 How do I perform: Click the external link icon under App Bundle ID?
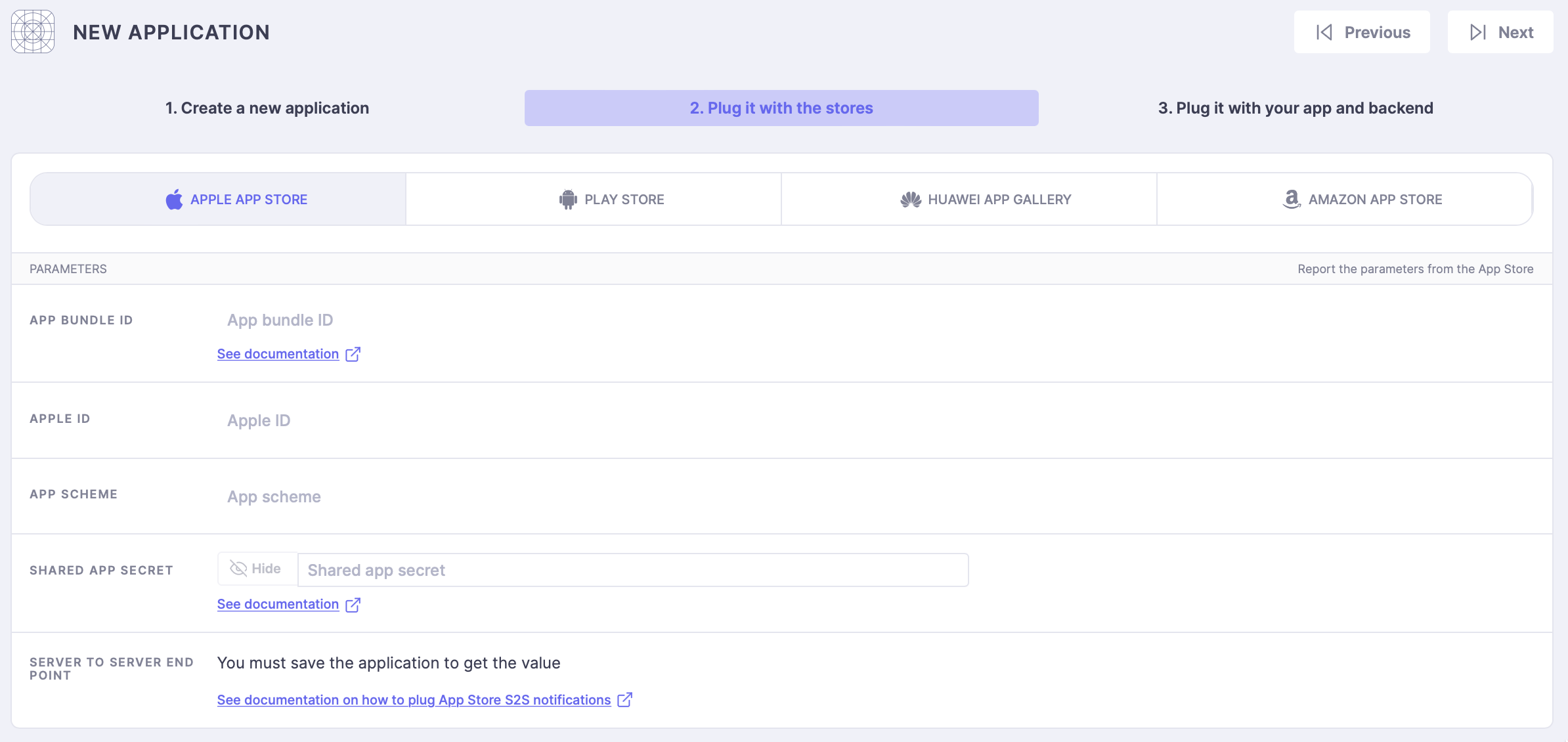tap(353, 354)
